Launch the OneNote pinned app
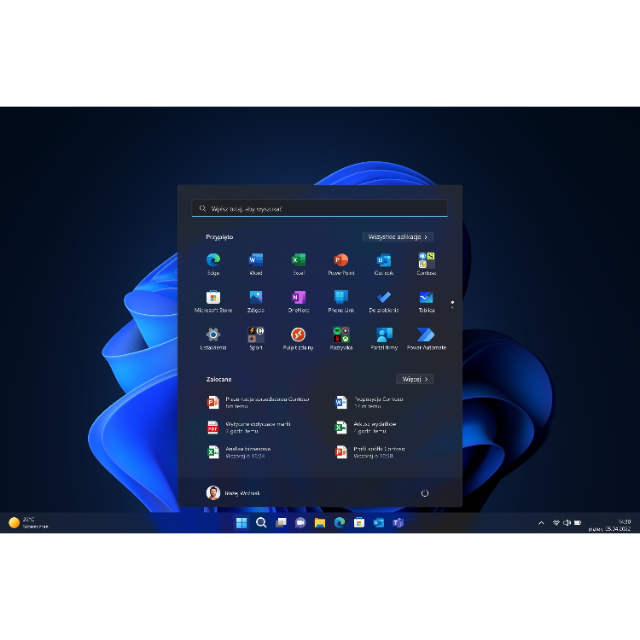 tap(298, 298)
